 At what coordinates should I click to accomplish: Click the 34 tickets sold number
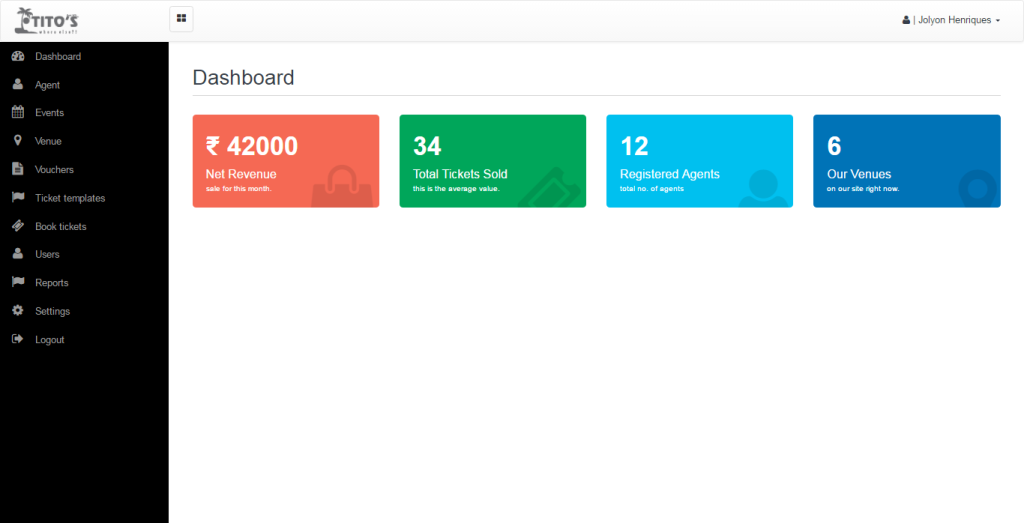(427, 146)
